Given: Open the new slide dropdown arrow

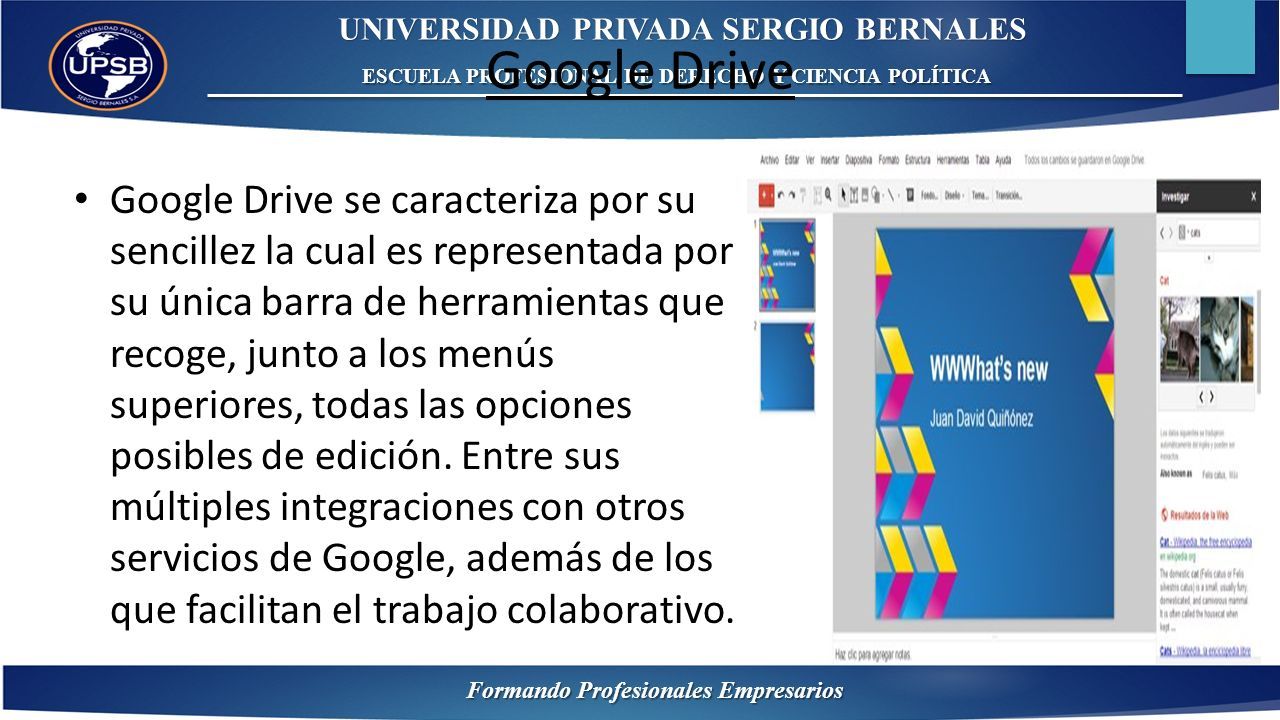Looking at the screenshot, I should 772,195.
